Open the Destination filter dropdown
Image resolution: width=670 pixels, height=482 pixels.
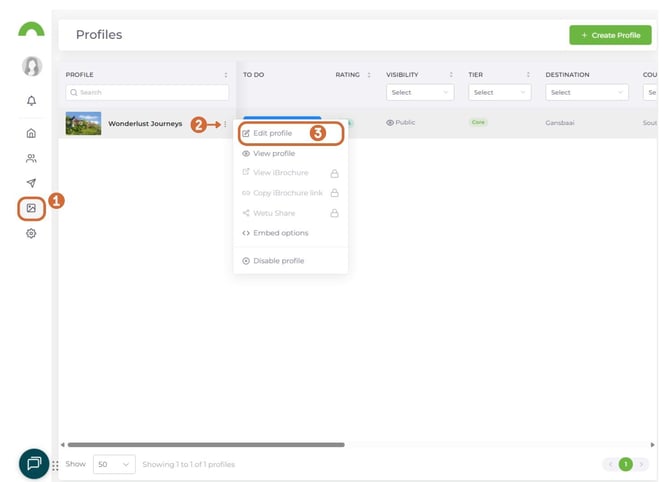586,92
